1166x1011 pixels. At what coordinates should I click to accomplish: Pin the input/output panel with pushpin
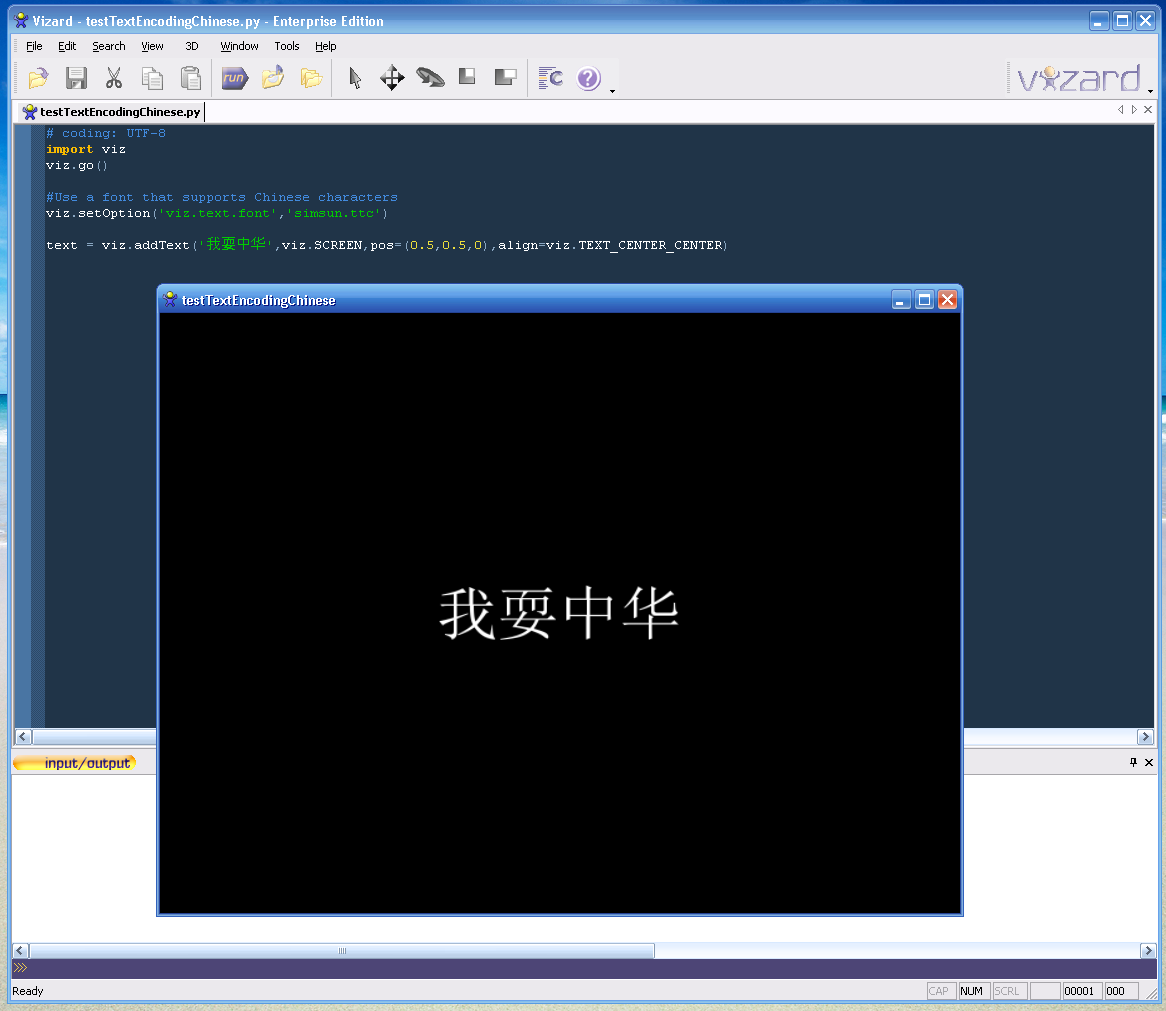pyautogui.click(x=1133, y=762)
